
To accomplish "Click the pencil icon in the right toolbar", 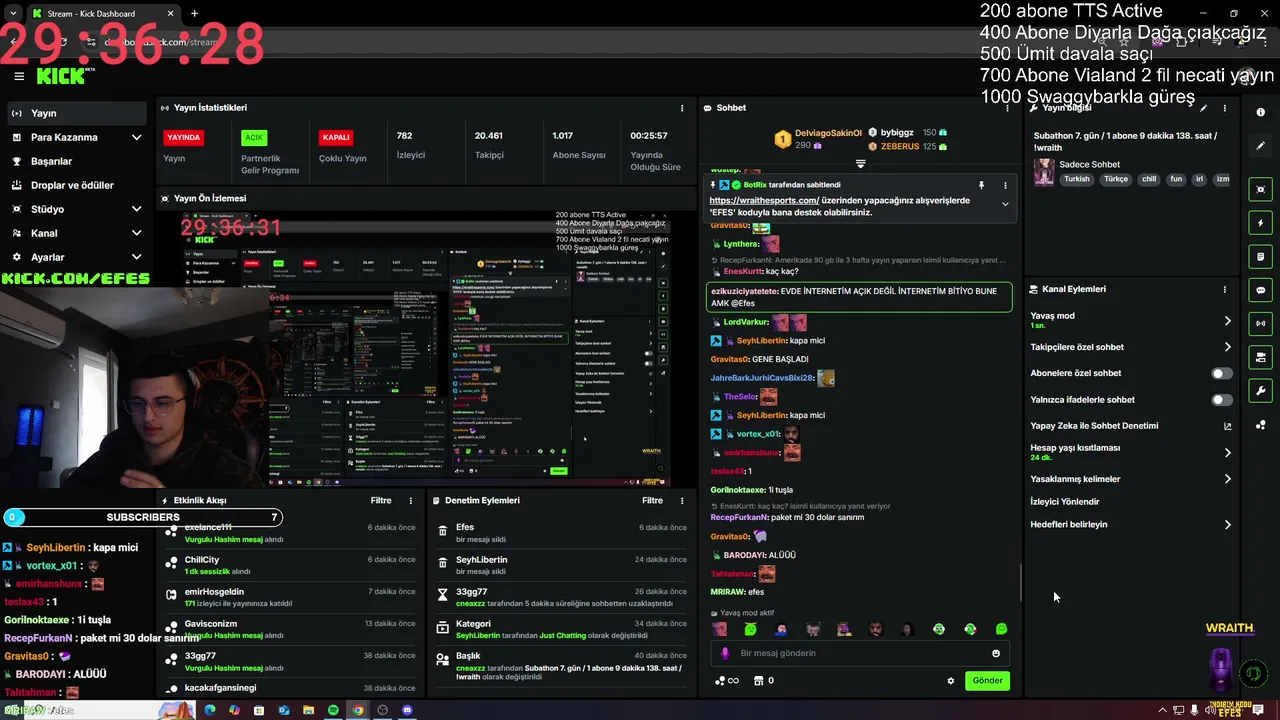I will pyautogui.click(x=1261, y=146).
